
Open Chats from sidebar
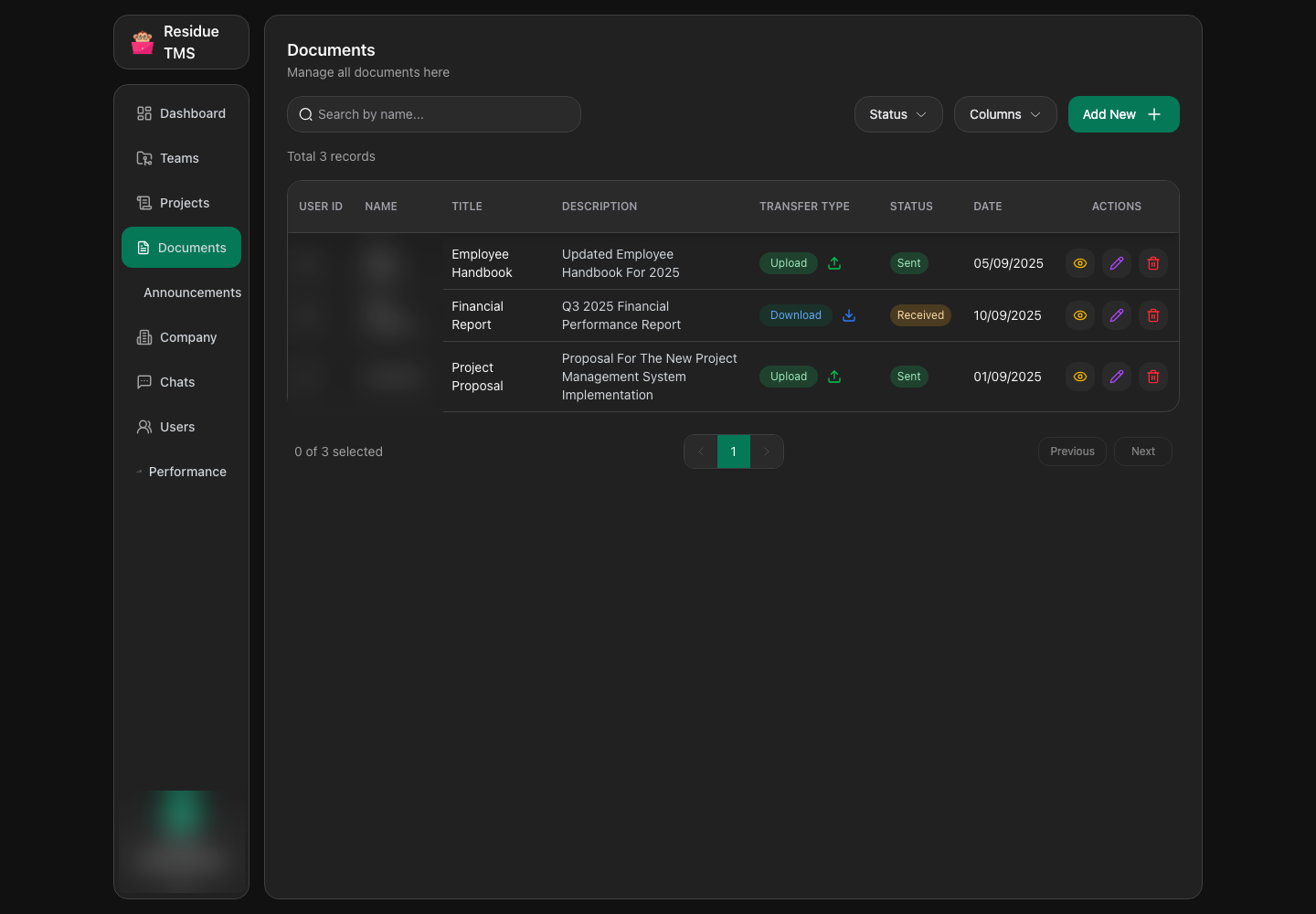(x=182, y=382)
